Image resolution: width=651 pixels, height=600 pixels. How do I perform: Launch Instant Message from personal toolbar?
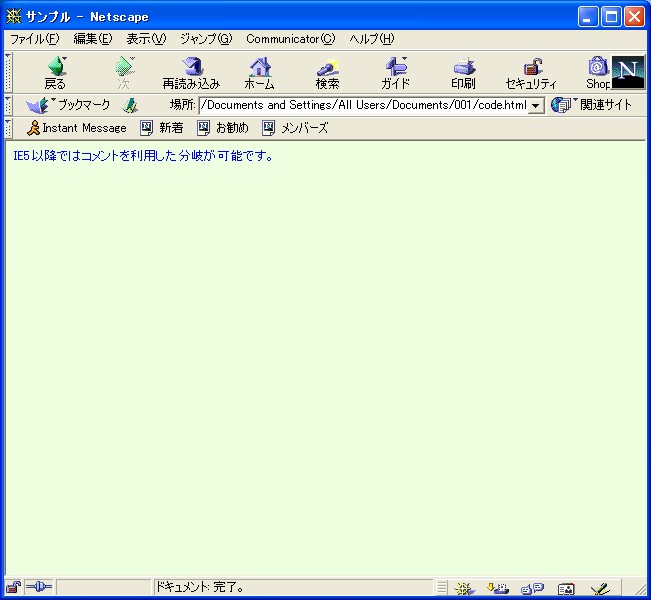pos(77,128)
